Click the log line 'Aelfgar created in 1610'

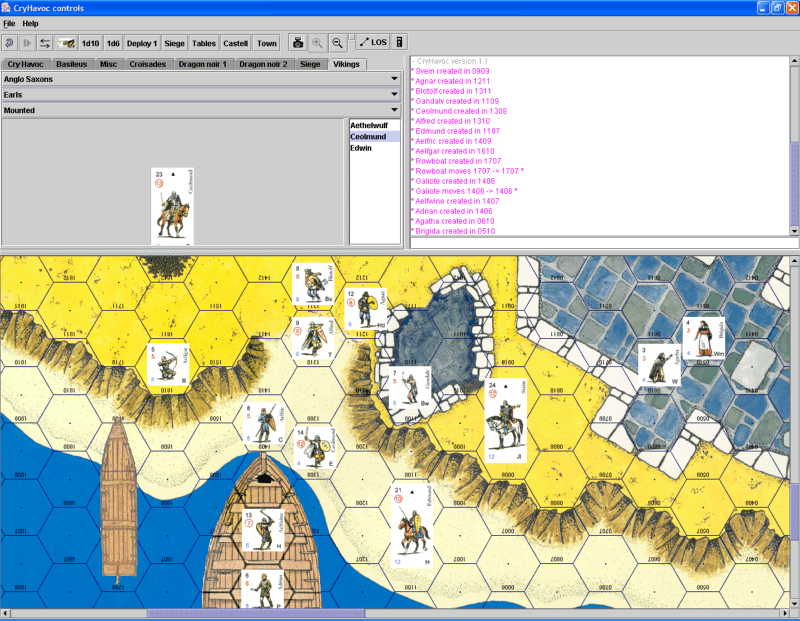tap(455, 151)
